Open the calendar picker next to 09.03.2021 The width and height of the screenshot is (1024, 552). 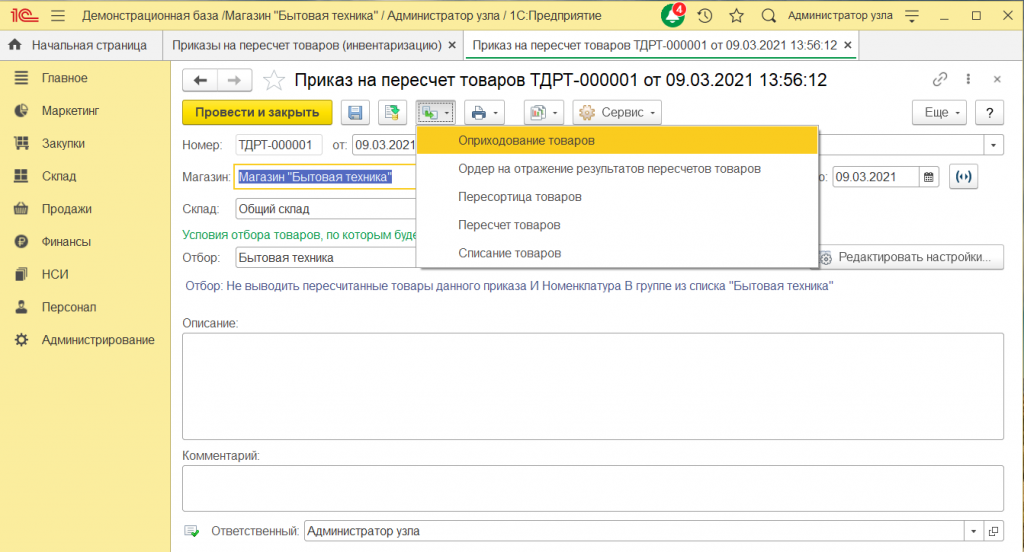[x=929, y=177]
